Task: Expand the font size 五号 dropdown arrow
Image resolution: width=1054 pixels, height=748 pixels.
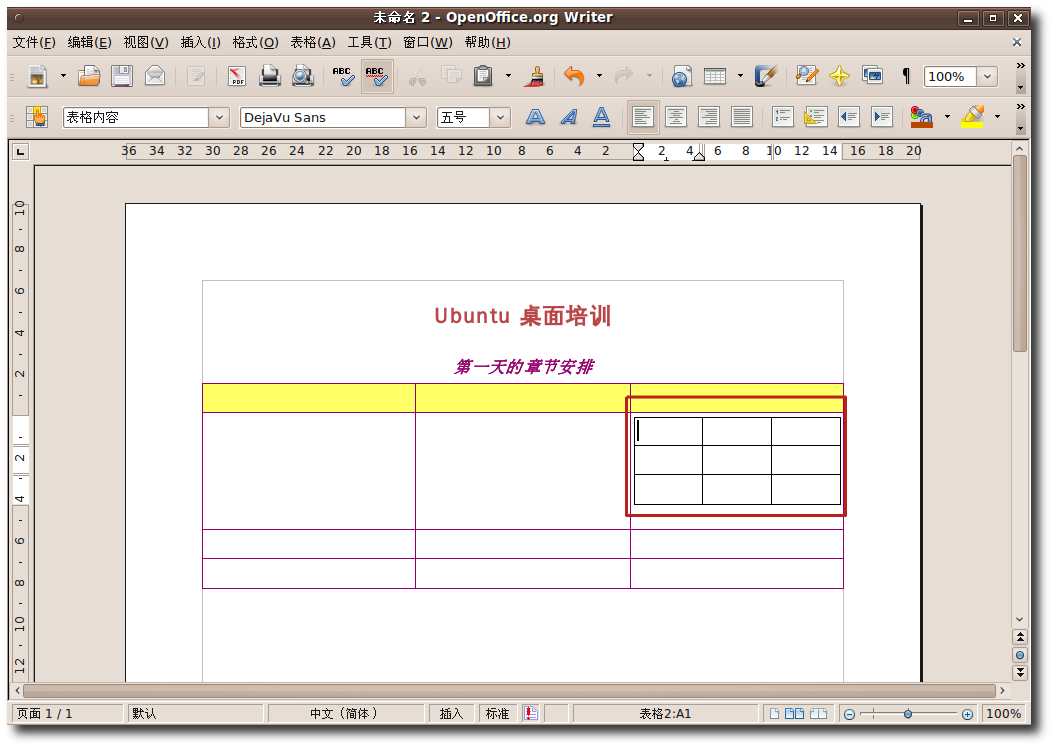Action: pos(500,118)
